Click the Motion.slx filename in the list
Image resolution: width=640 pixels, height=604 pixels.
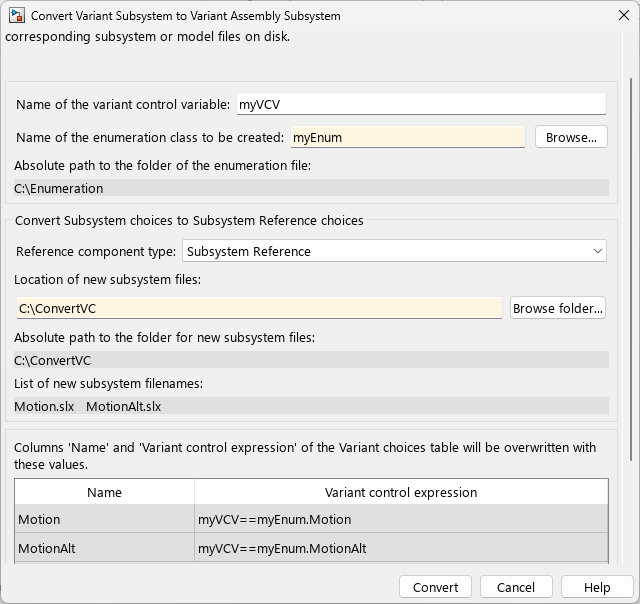tap(44, 406)
